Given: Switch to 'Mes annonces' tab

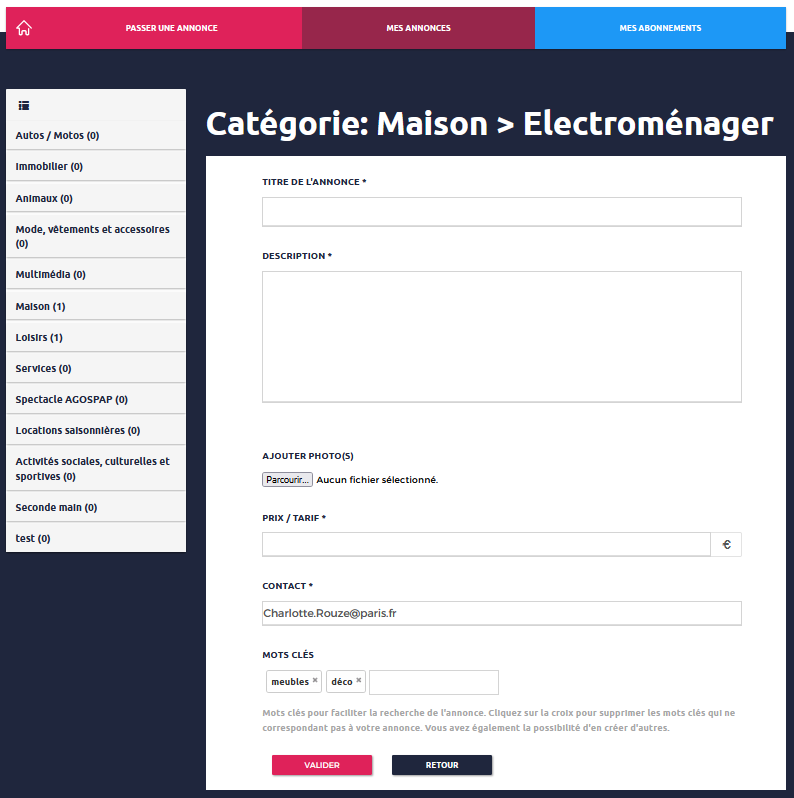Looking at the screenshot, I should tap(418, 28).
